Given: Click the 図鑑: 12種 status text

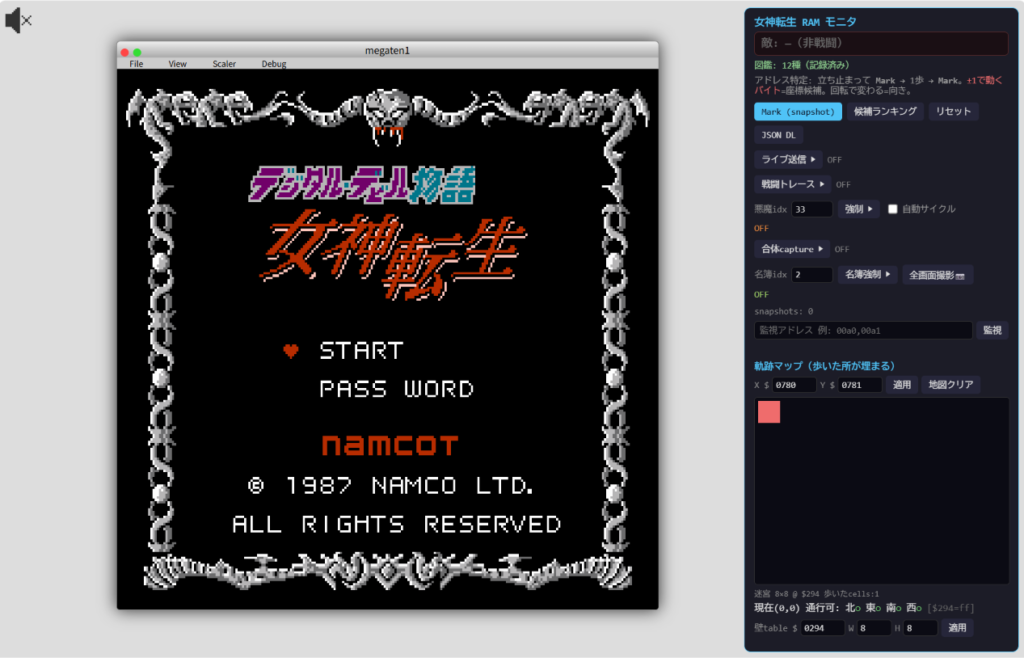Looking at the screenshot, I should click(x=802, y=65).
